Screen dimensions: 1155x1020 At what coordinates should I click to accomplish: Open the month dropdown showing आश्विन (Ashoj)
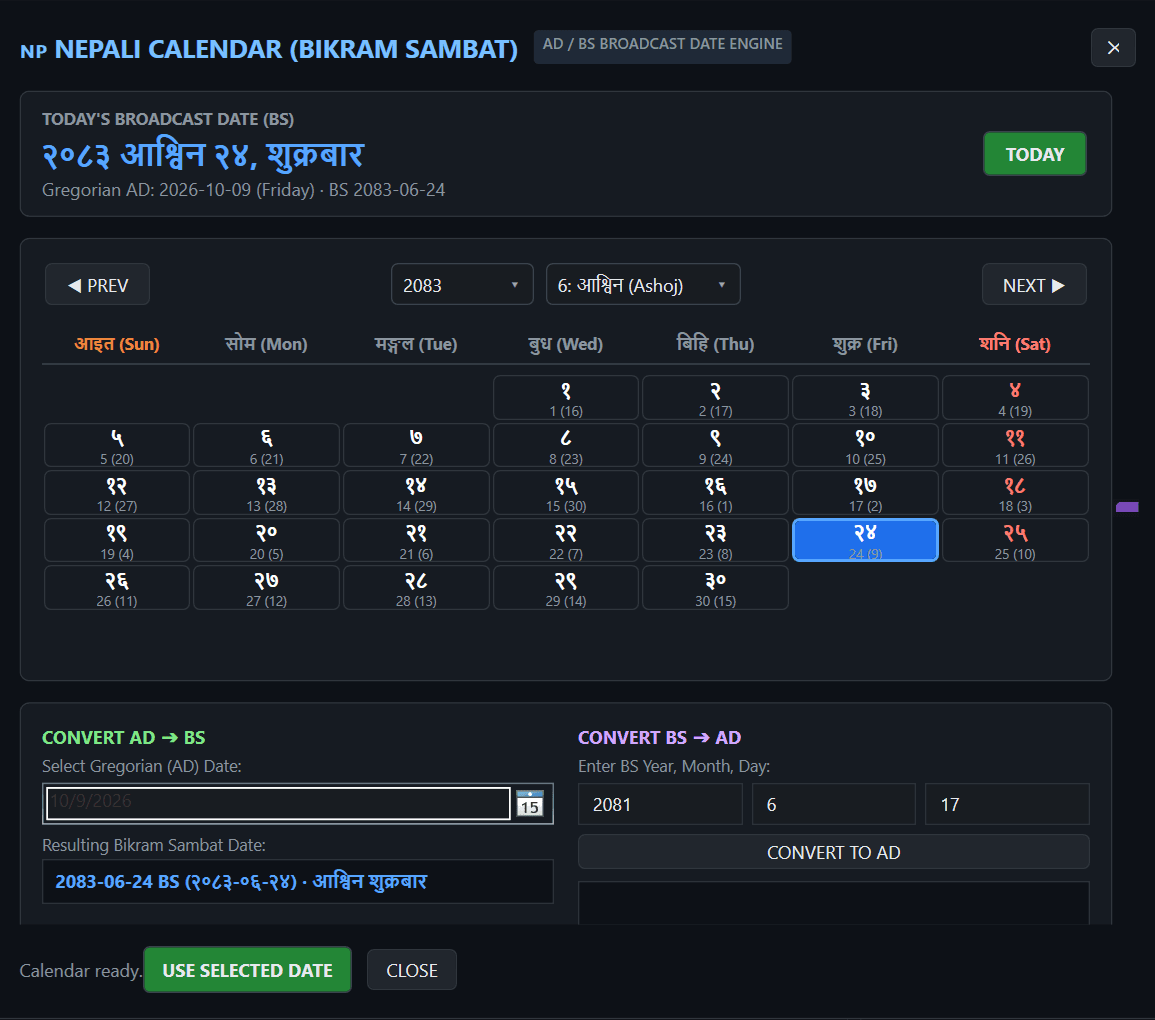643,285
